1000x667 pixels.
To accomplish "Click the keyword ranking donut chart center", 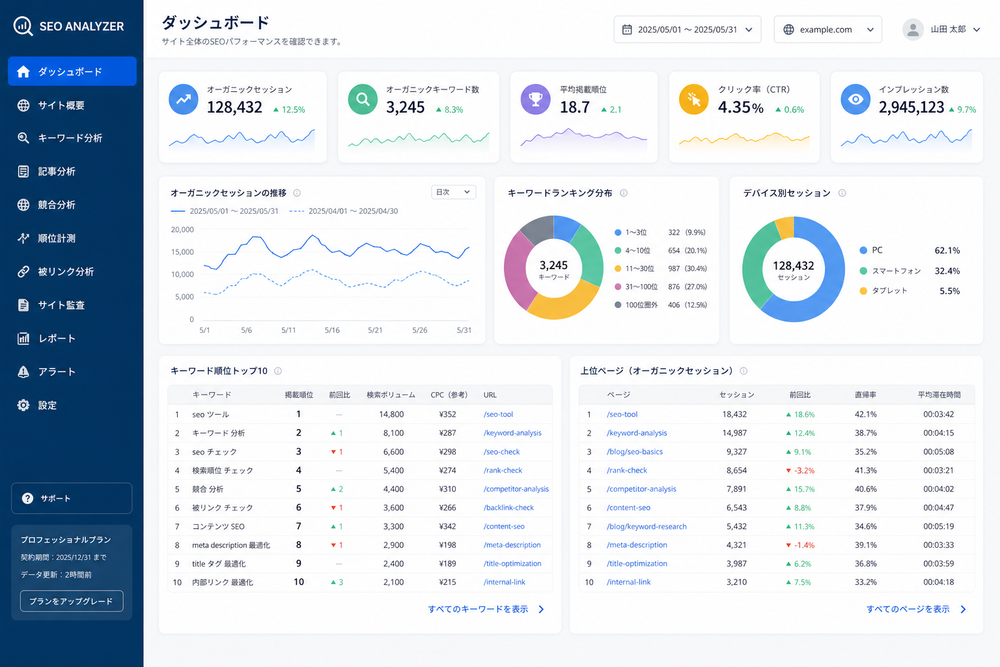I will coord(554,268).
